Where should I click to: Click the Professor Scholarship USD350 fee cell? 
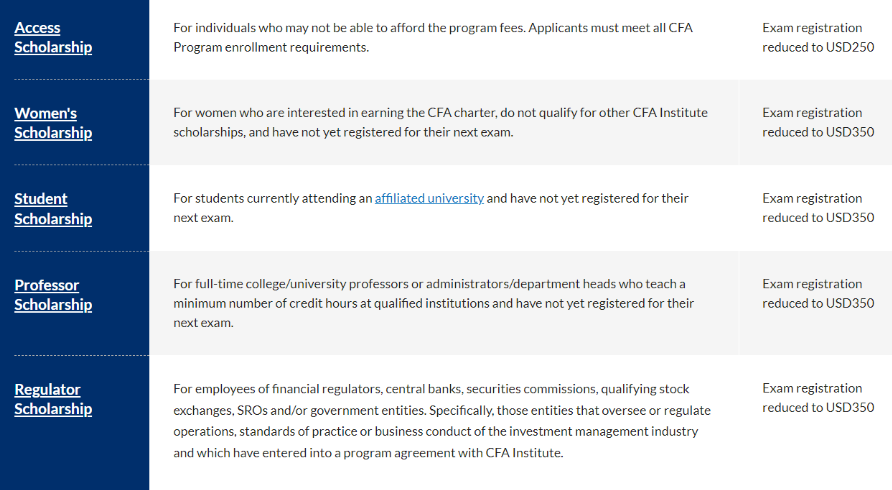click(x=817, y=293)
